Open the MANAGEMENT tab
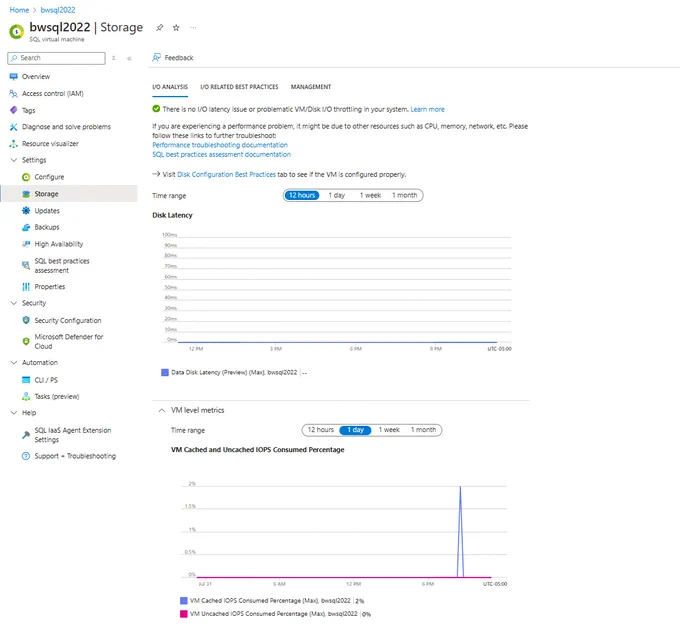 pyautogui.click(x=311, y=87)
